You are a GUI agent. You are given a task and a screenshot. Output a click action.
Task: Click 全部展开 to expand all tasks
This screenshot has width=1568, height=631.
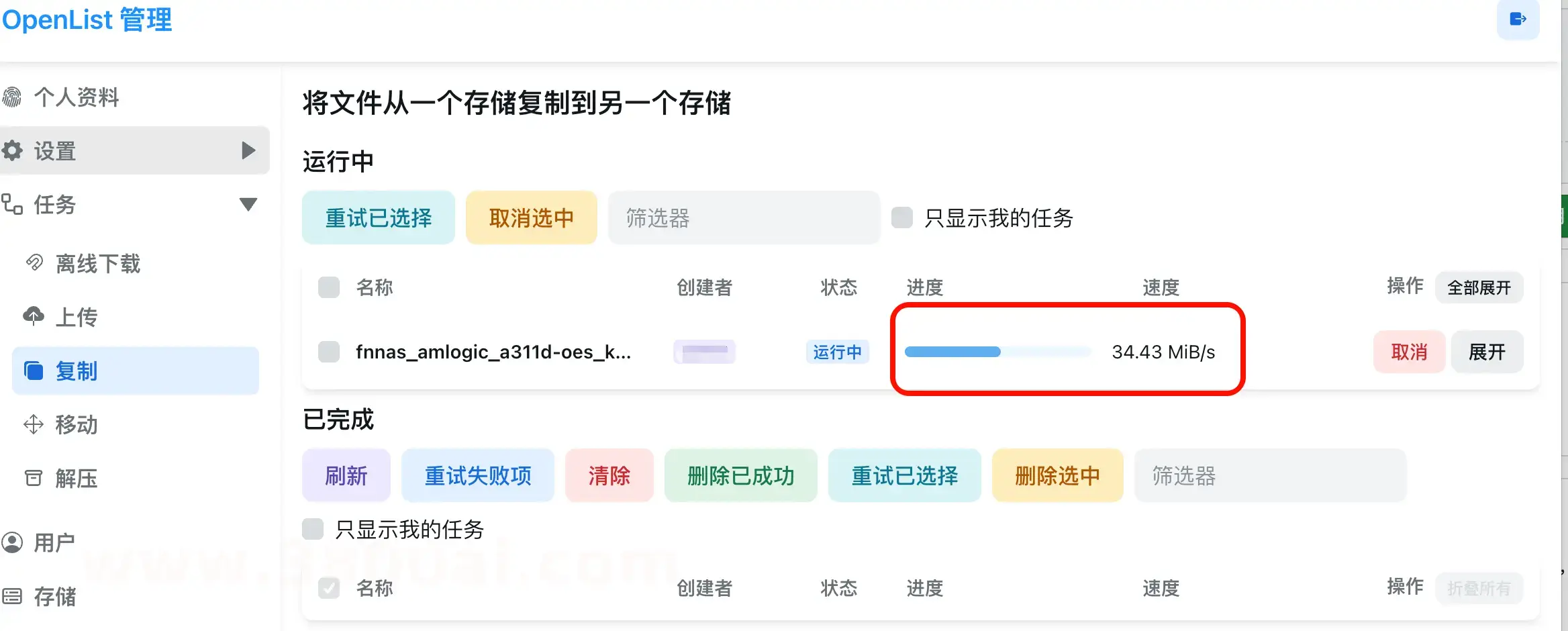(1479, 287)
